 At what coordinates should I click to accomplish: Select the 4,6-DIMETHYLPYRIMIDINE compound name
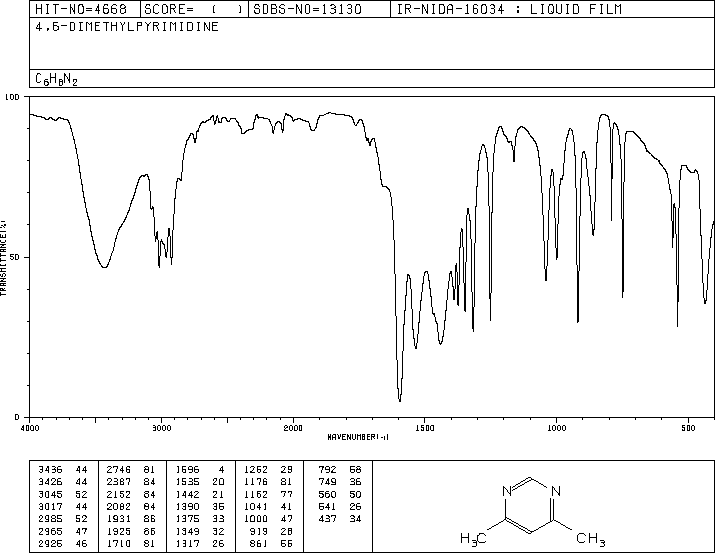point(127,27)
